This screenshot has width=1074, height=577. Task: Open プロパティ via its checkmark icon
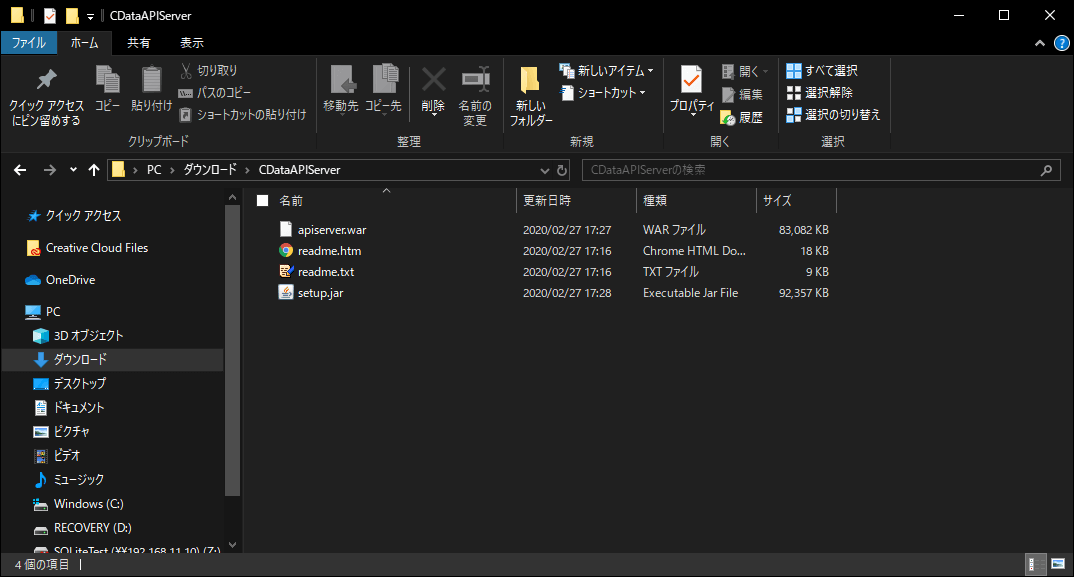click(692, 79)
